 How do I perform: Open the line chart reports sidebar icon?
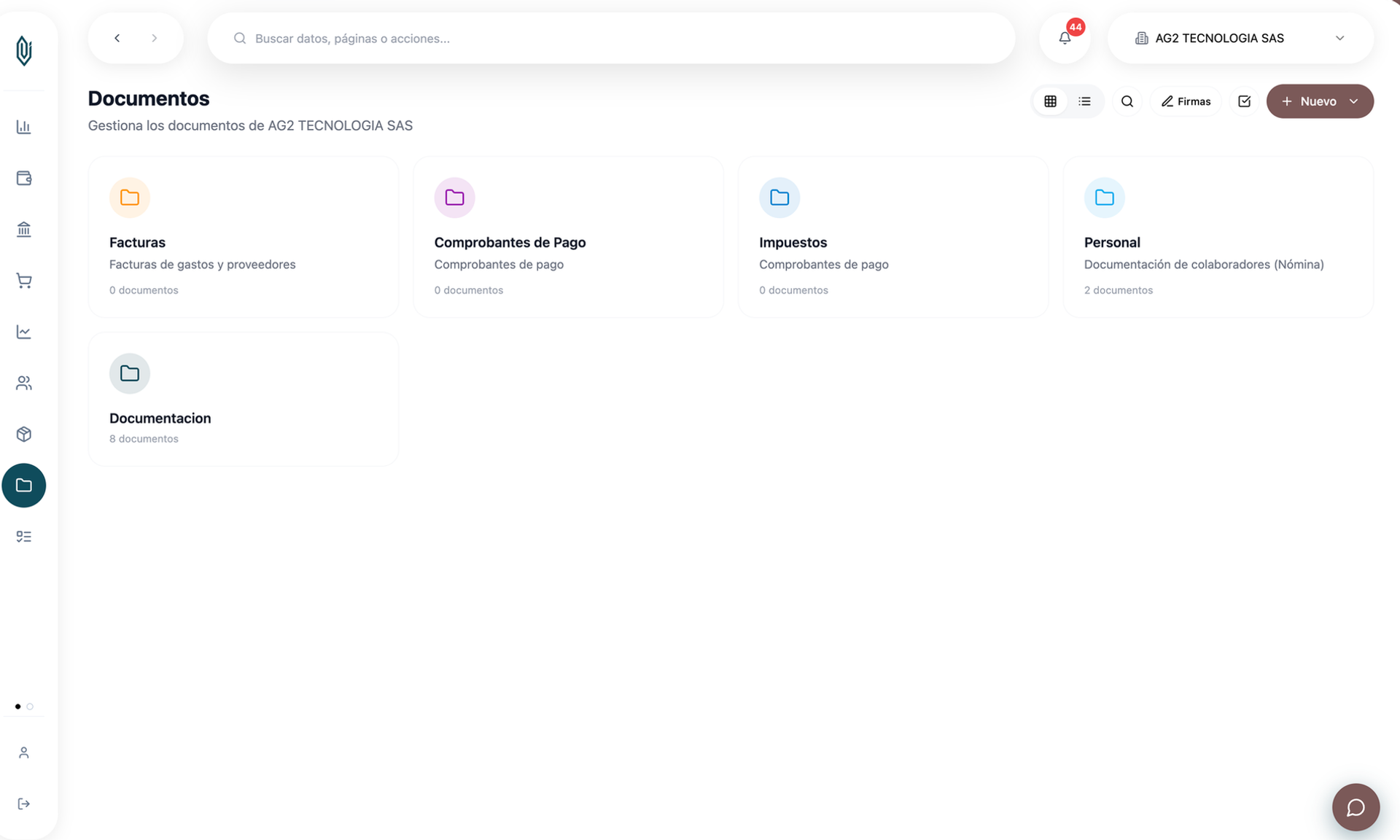click(x=24, y=332)
